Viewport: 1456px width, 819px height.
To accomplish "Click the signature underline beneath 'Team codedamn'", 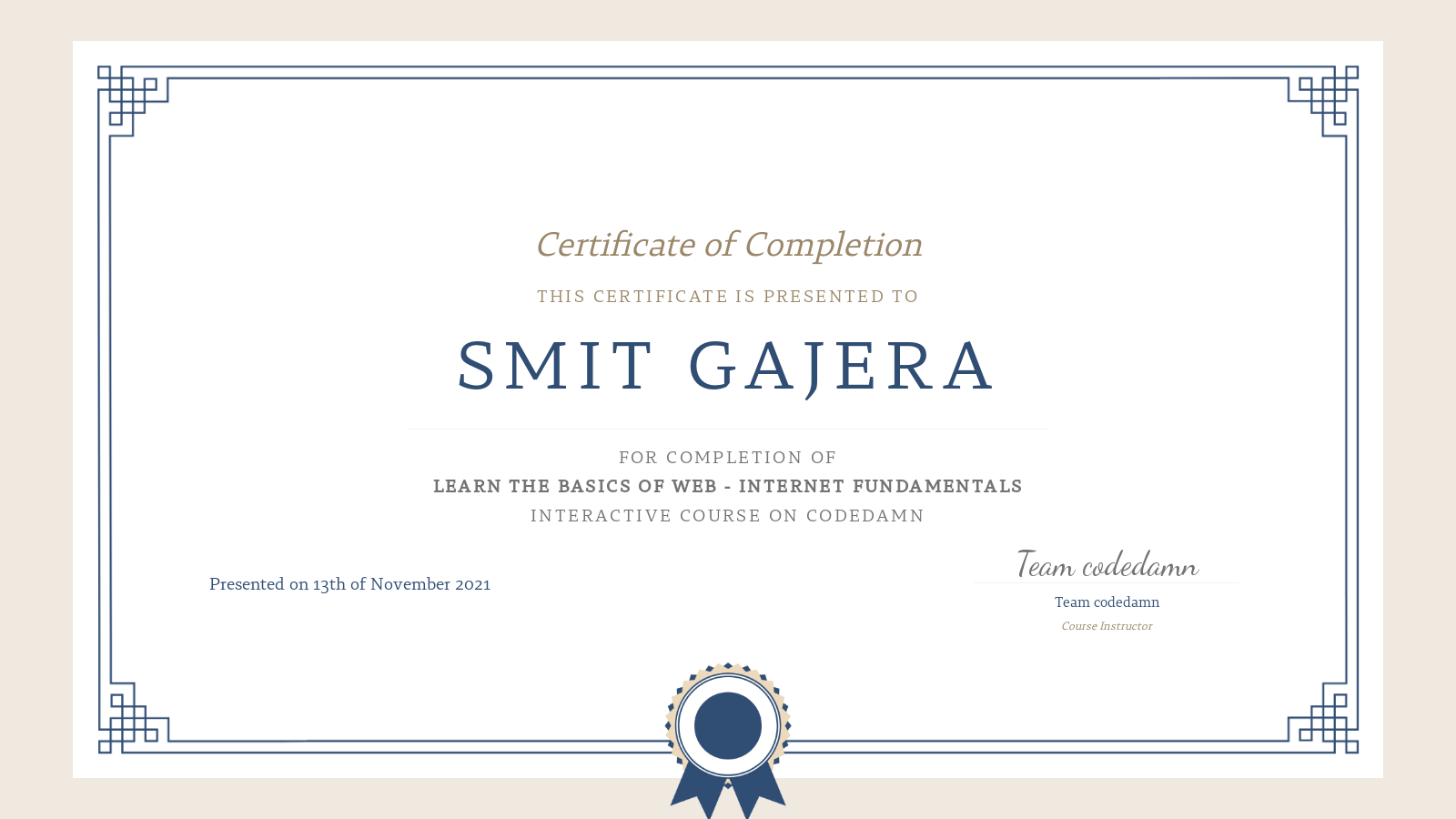I will (1107, 580).
